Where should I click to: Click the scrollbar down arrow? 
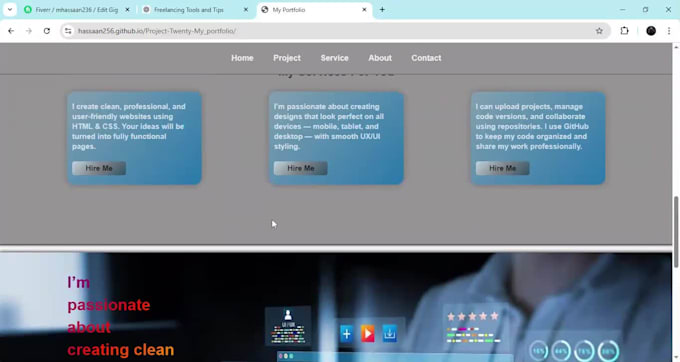coord(676,358)
